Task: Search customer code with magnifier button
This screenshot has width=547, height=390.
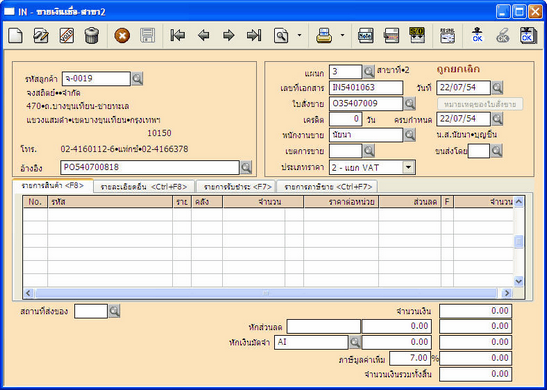Action: (137, 79)
